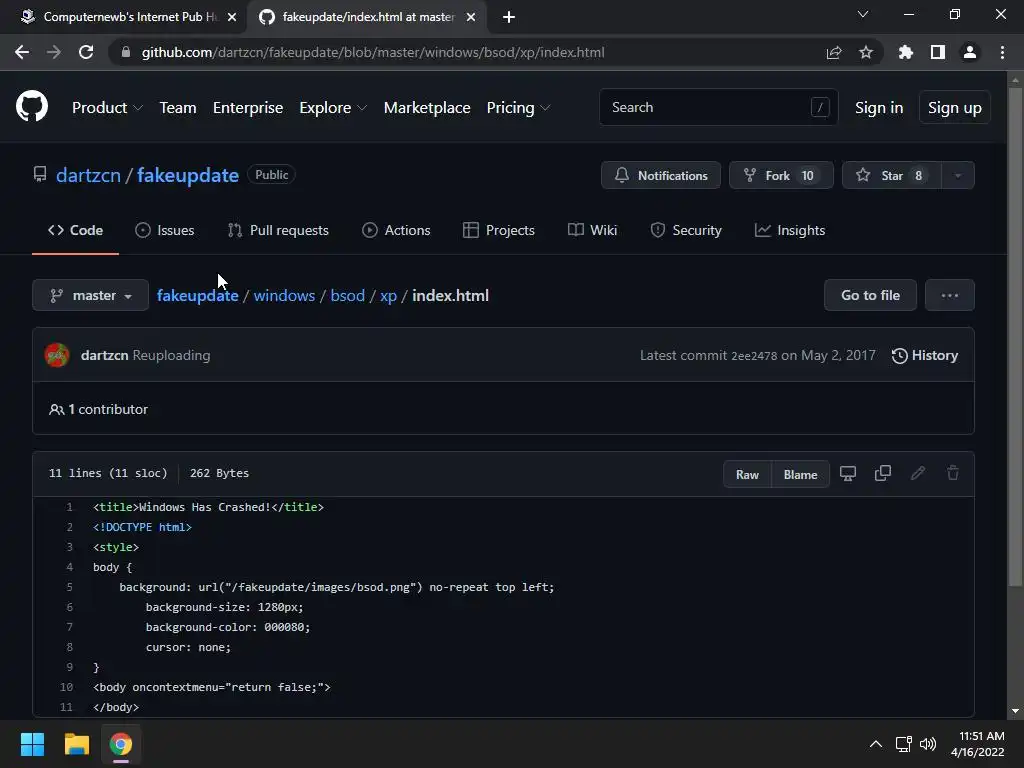Focus the GitHub Search field

click(x=718, y=107)
